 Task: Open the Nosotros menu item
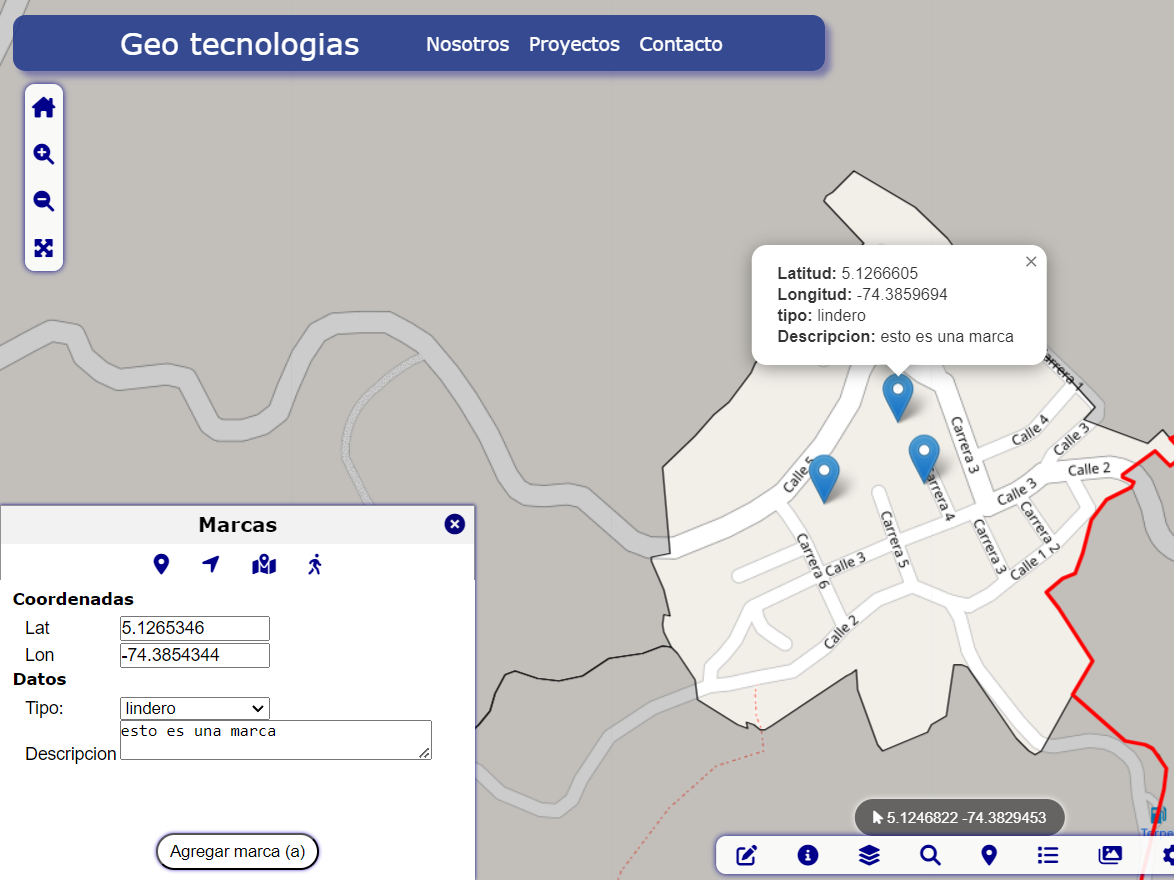click(467, 44)
